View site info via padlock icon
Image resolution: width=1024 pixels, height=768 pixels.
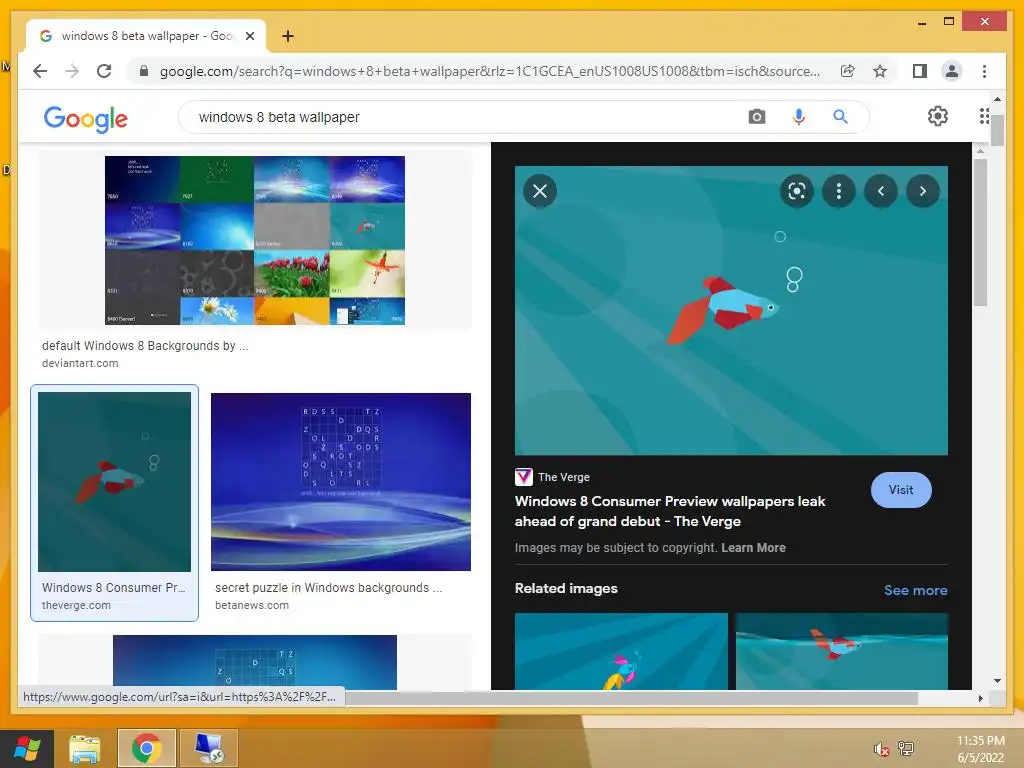pos(144,71)
